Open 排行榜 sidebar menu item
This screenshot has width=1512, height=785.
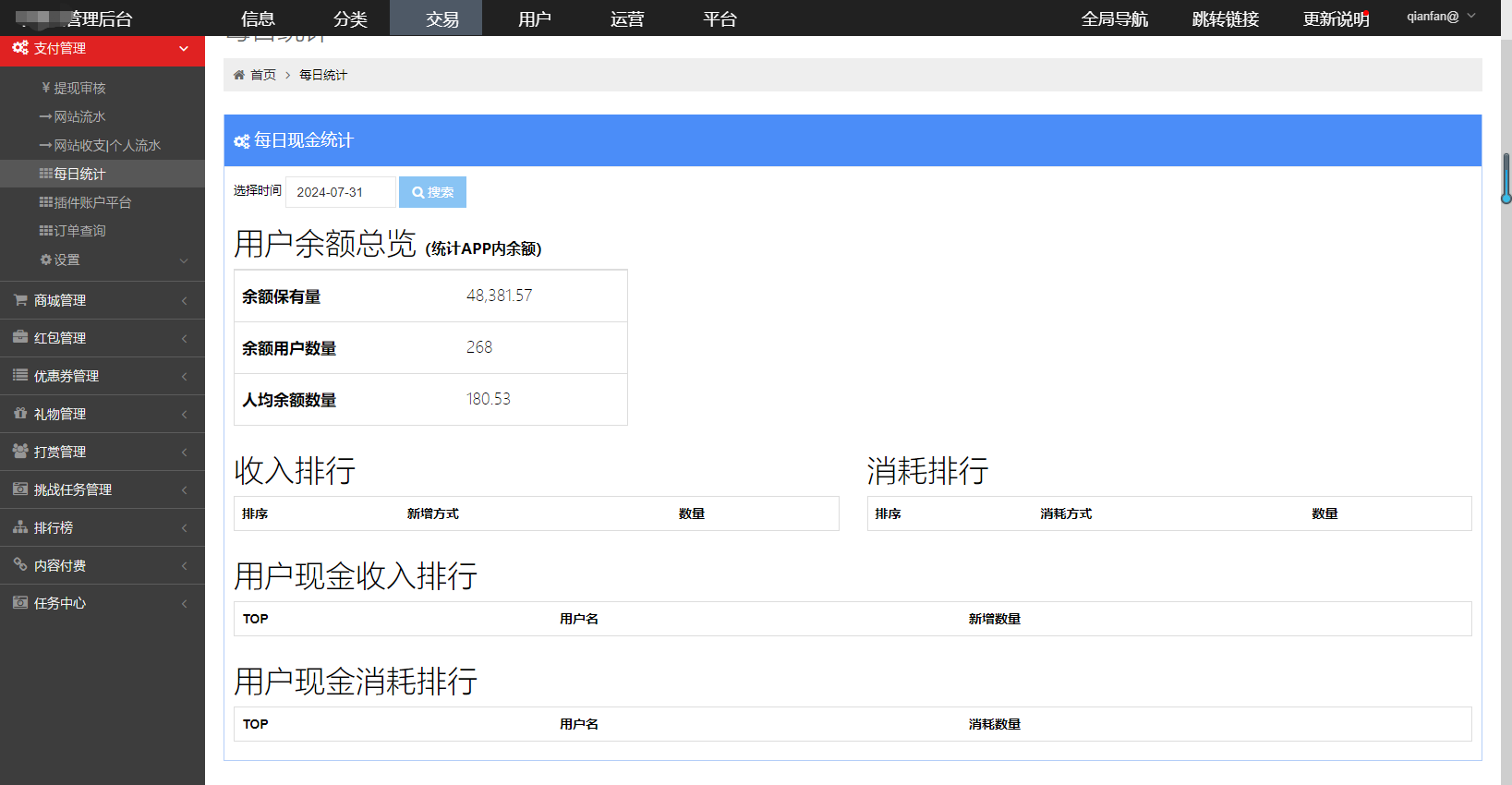point(102,527)
